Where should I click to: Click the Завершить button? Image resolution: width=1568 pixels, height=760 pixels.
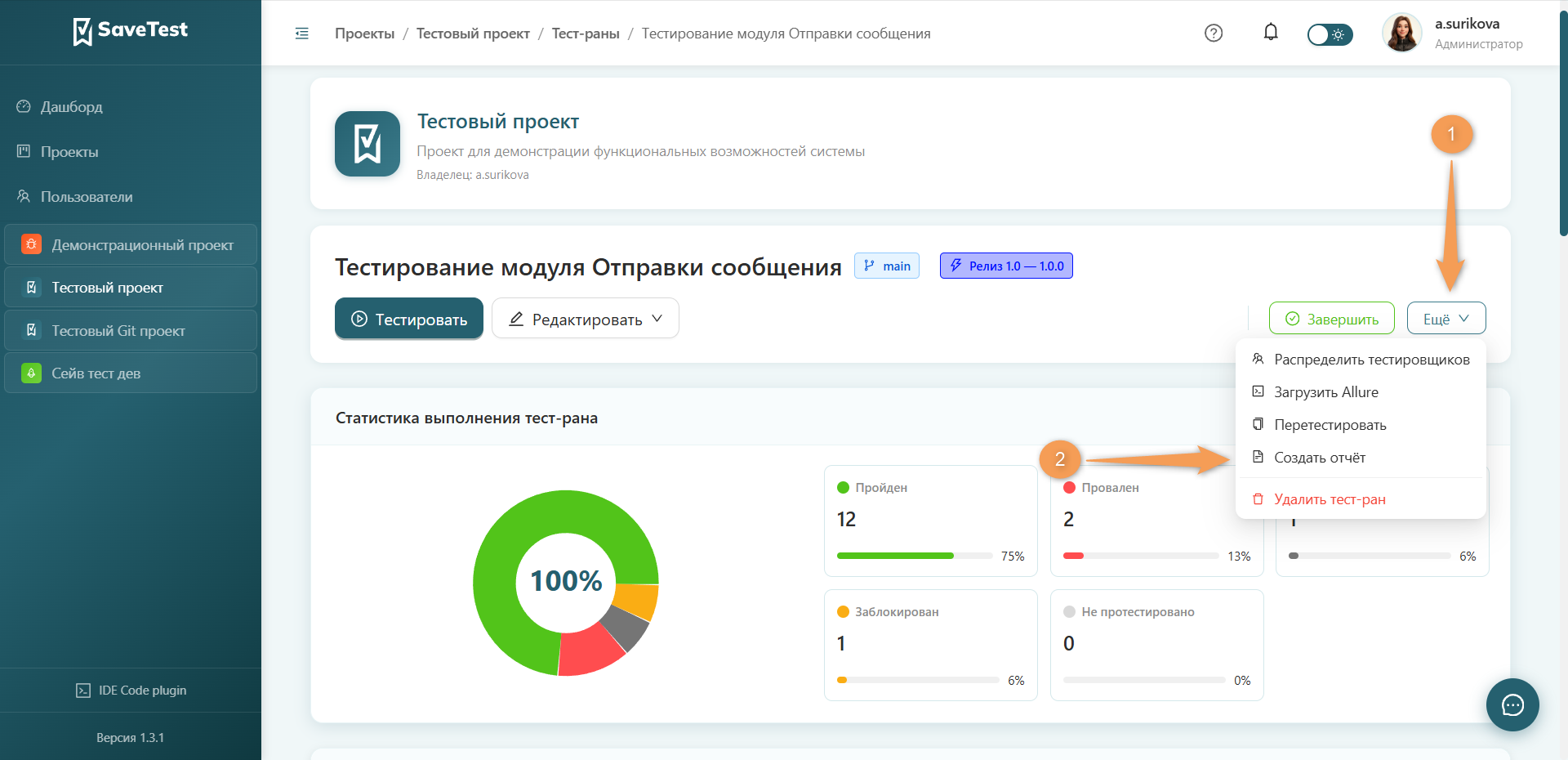point(1332,319)
